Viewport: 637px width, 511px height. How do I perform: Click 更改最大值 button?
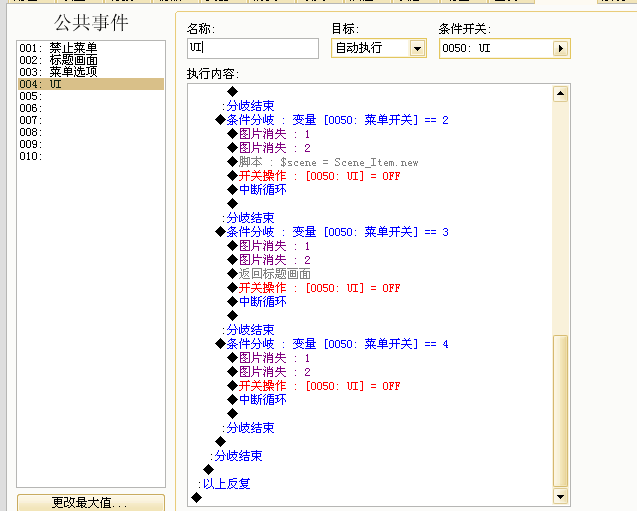pos(91,502)
